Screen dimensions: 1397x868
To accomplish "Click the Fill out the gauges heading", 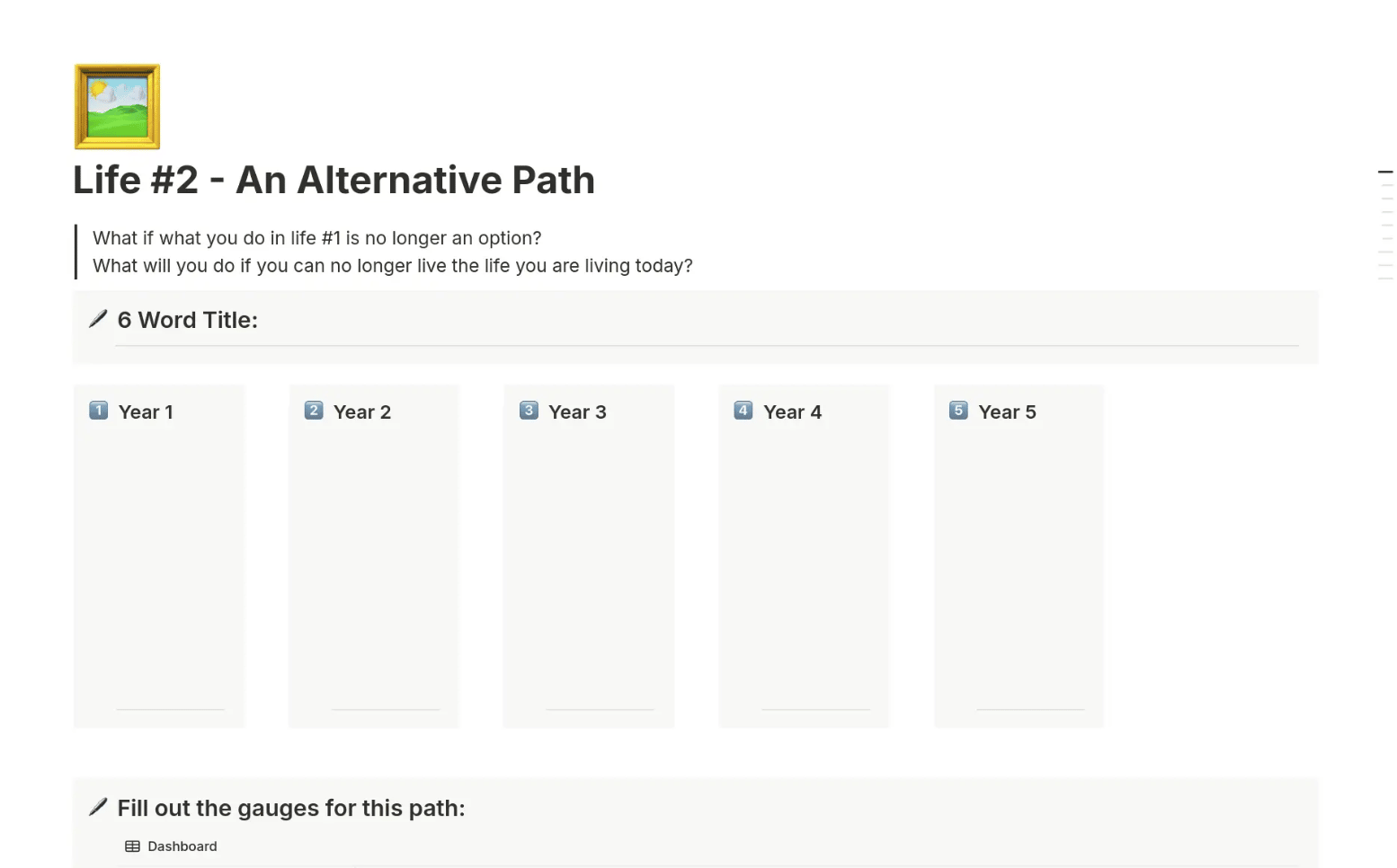I will 290,809.
